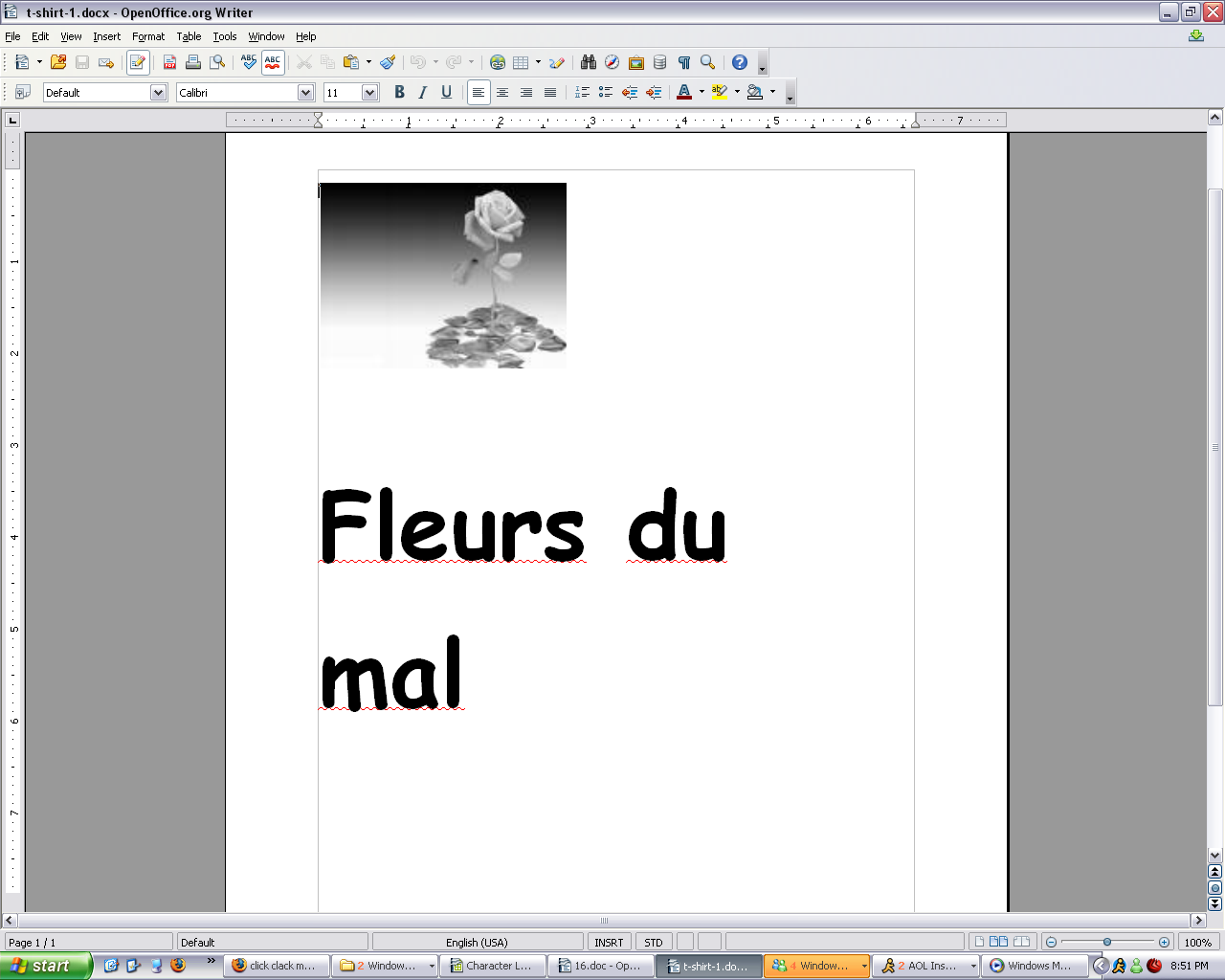This screenshot has width=1225, height=980.
Task: Align text right
Action: tap(526, 92)
